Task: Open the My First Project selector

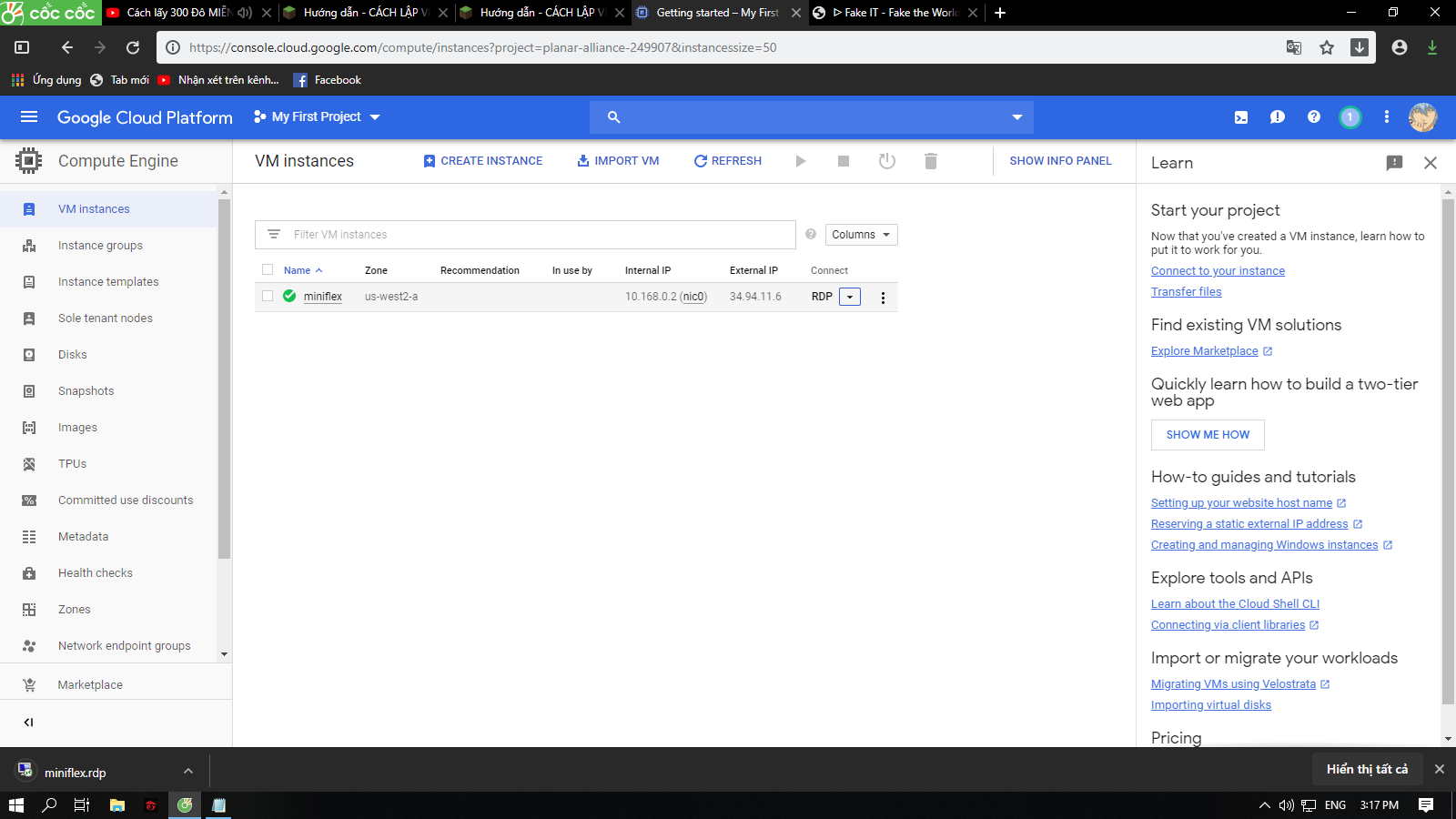Action: tap(317, 116)
